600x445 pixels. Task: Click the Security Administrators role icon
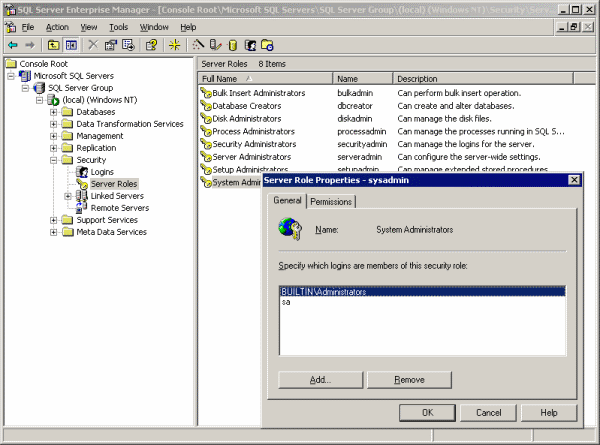click(206, 144)
